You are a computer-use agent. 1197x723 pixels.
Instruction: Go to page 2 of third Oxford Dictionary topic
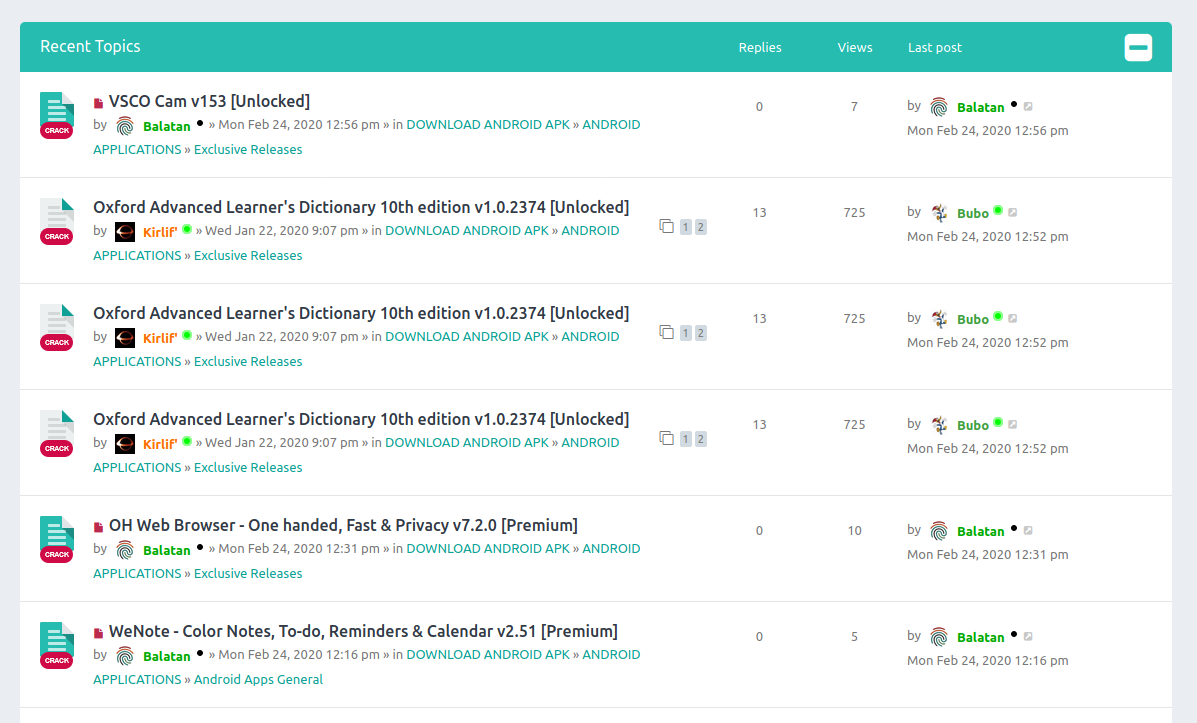pyautogui.click(x=700, y=439)
